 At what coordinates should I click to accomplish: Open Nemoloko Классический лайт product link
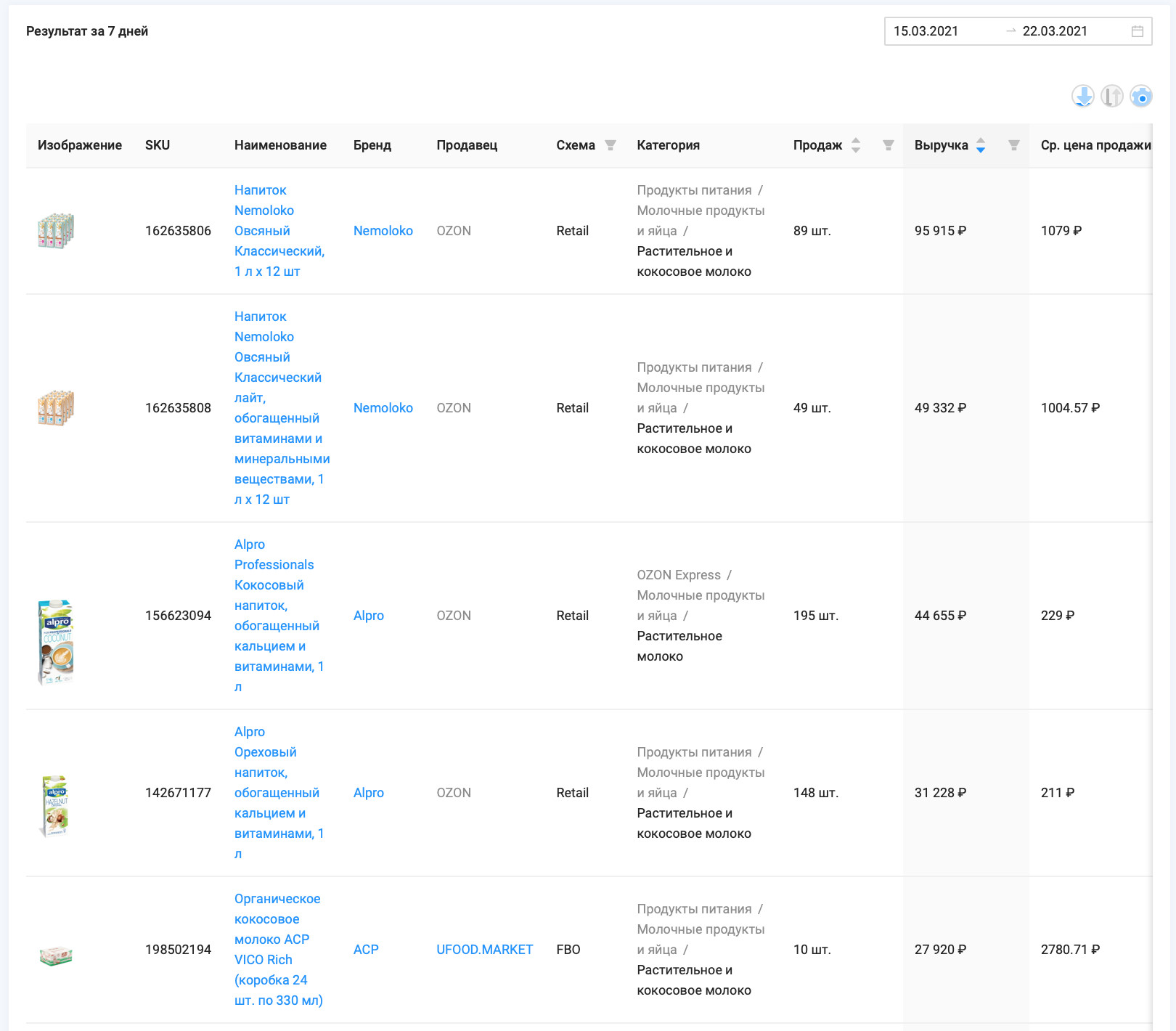[282, 408]
